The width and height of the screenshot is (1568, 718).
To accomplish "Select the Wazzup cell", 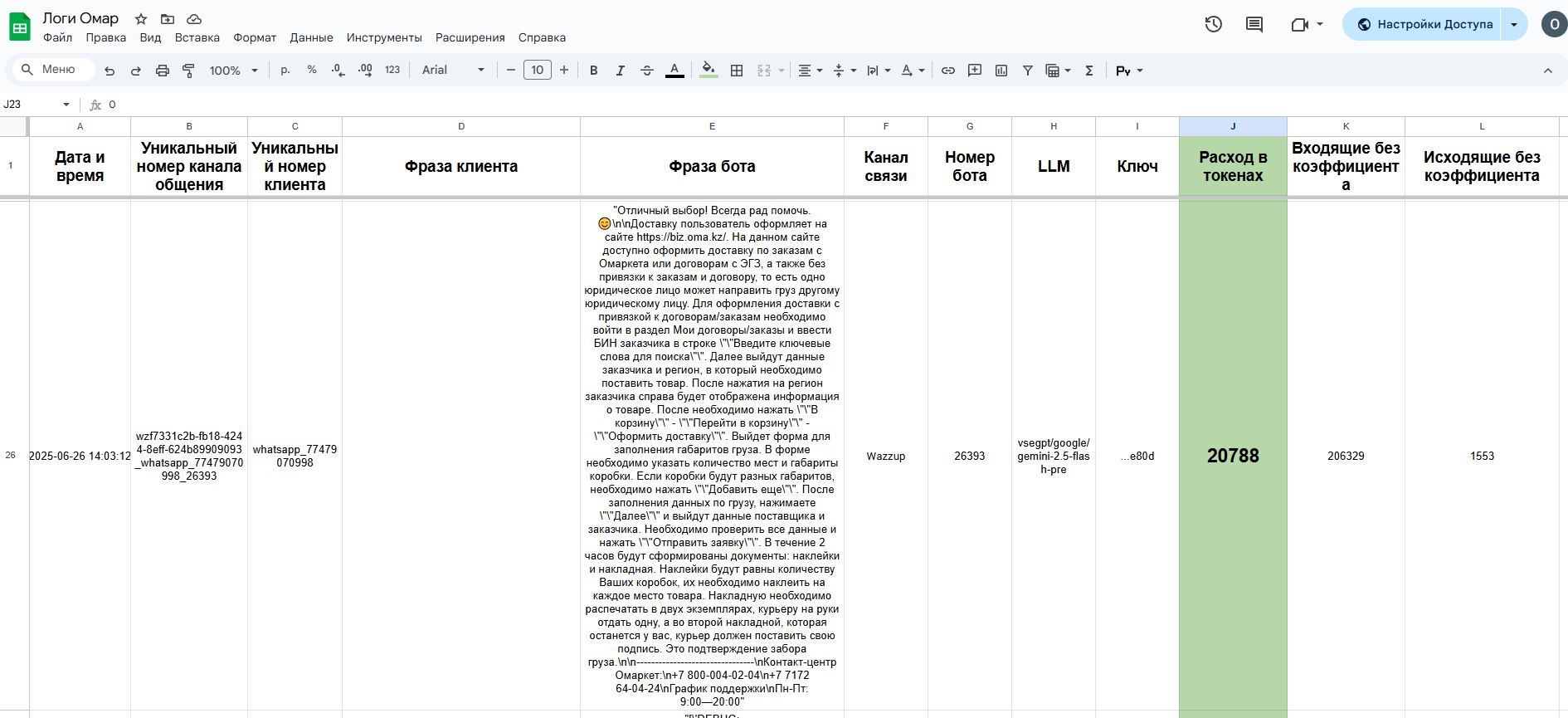I will point(885,456).
